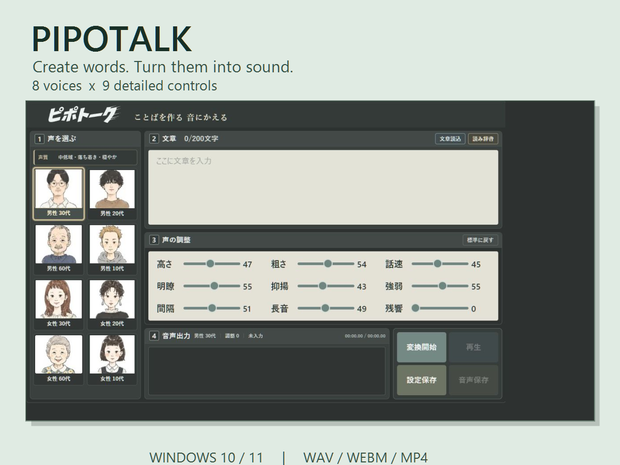The width and height of the screenshot is (620, 465).
Task: Adjust the 話速 speech speed slider
Action: pos(440,264)
